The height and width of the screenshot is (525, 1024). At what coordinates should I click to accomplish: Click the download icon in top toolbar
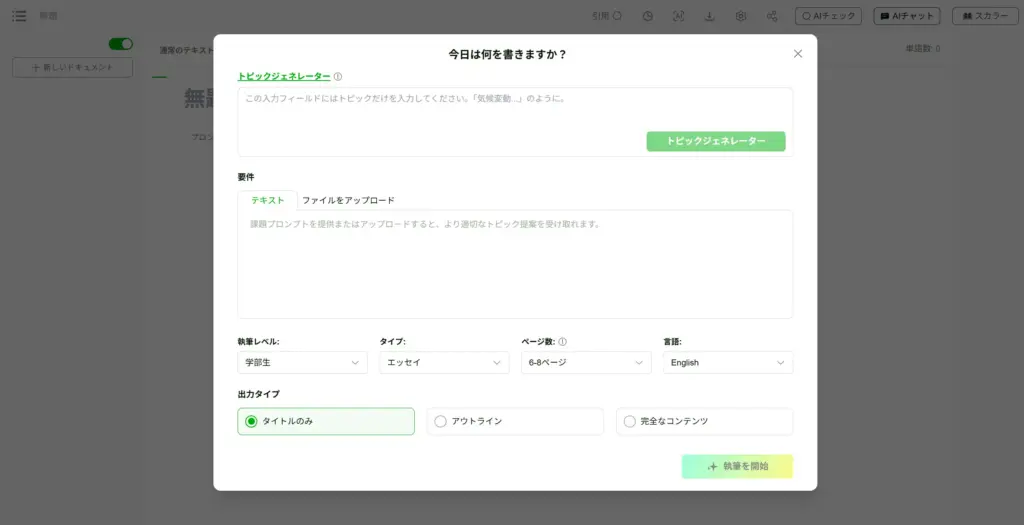coord(709,16)
